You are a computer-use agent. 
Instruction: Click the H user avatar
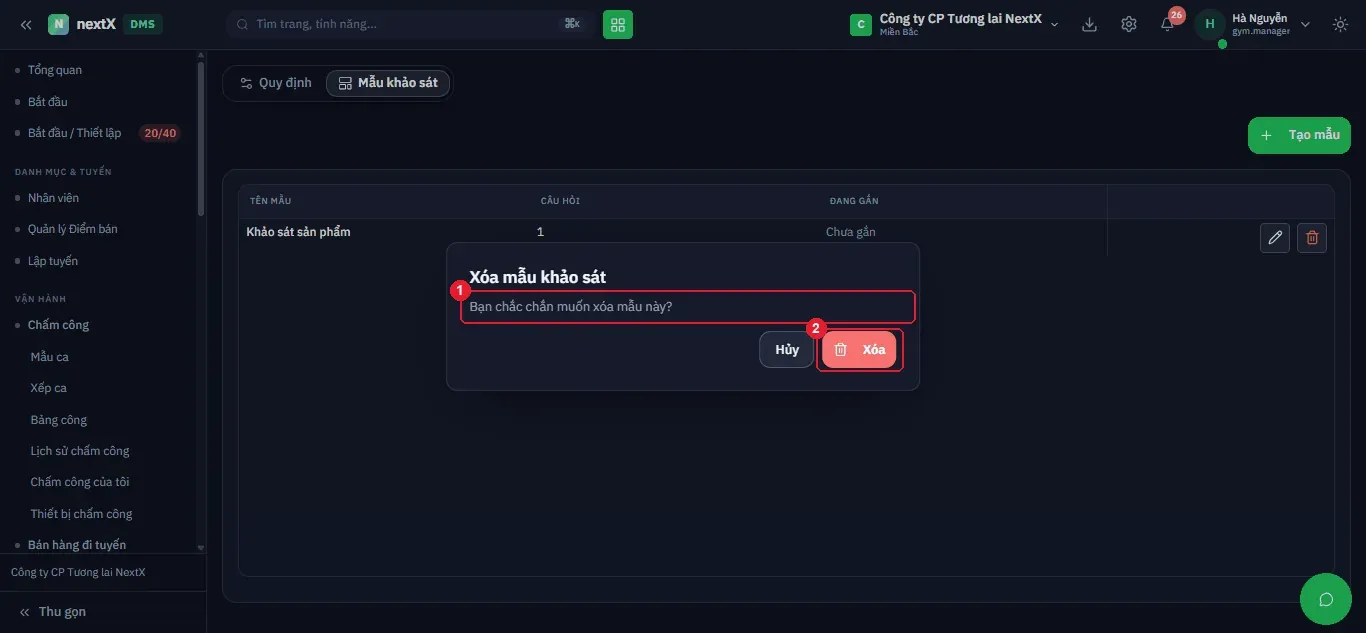coord(1210,24)
